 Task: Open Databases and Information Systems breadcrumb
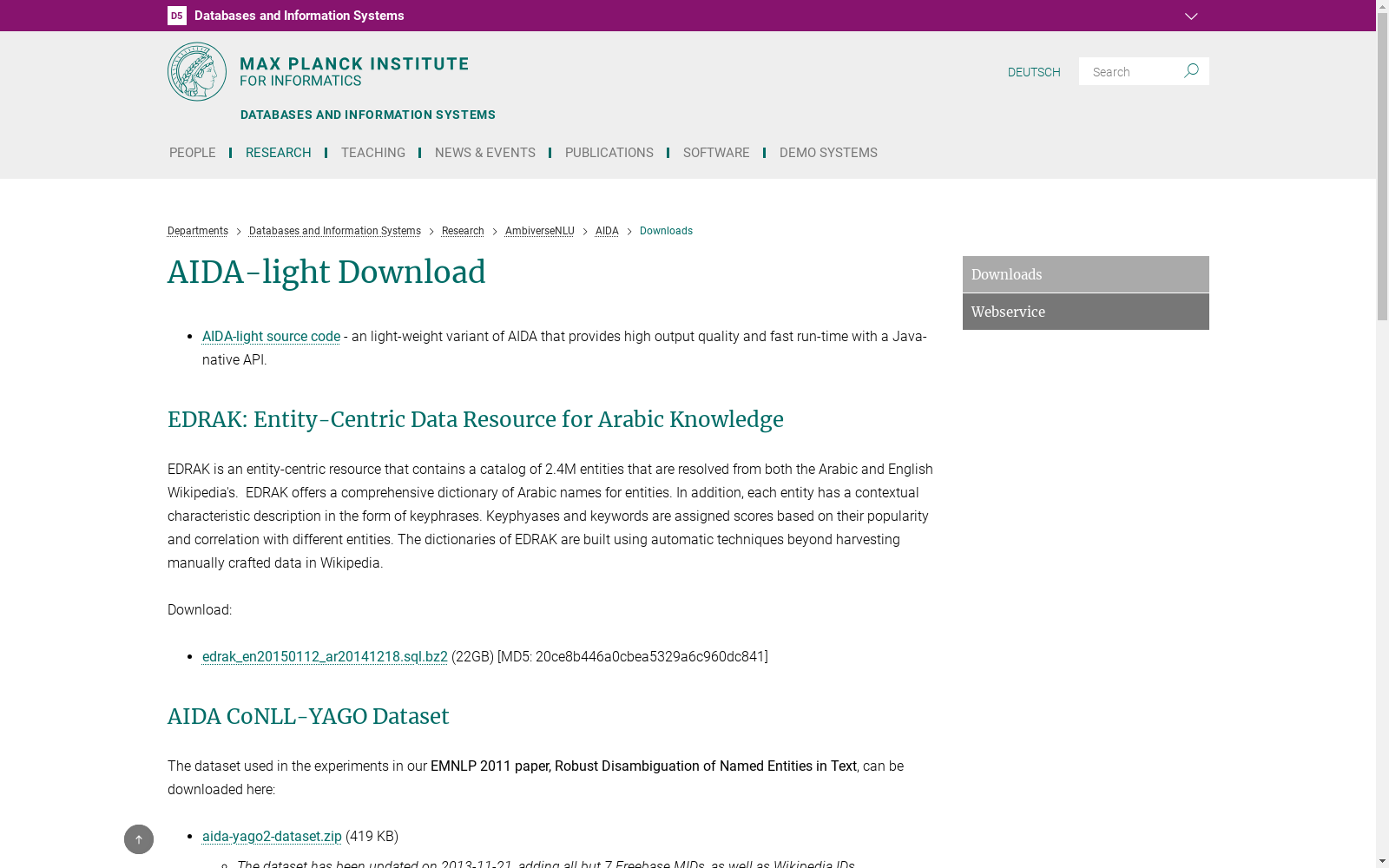[335, 231]
